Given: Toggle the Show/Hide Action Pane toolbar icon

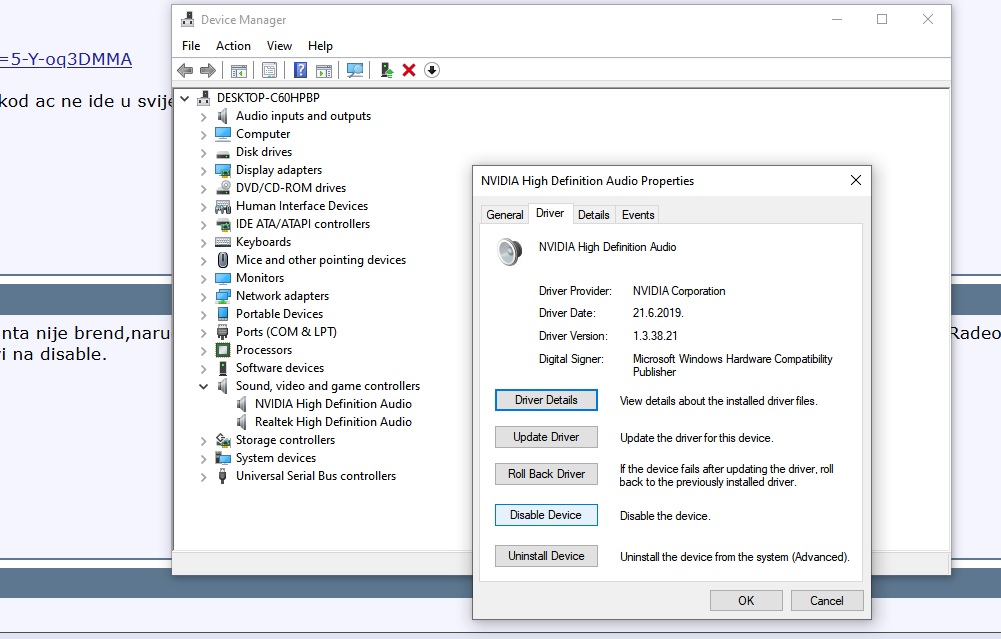Looking at the screenshot, I should coord(324,70).
